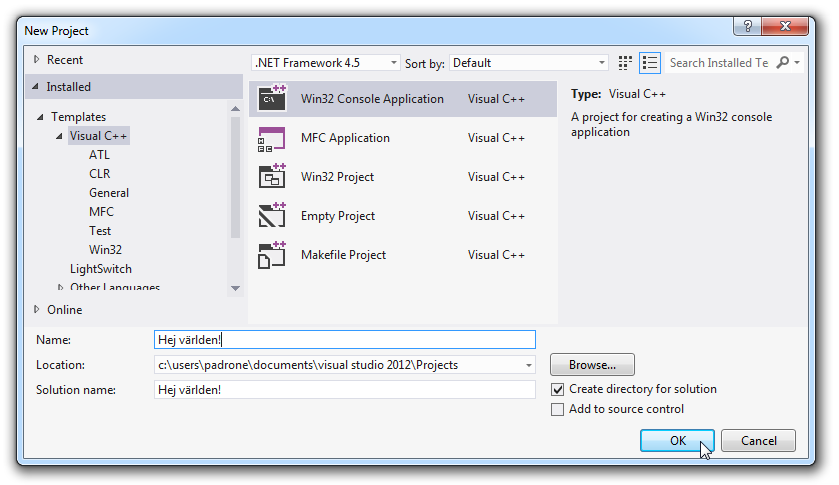Viewport: 839px width, 485px height.
Task: Select the MFC Application template name
Action: tap(345, 138)
